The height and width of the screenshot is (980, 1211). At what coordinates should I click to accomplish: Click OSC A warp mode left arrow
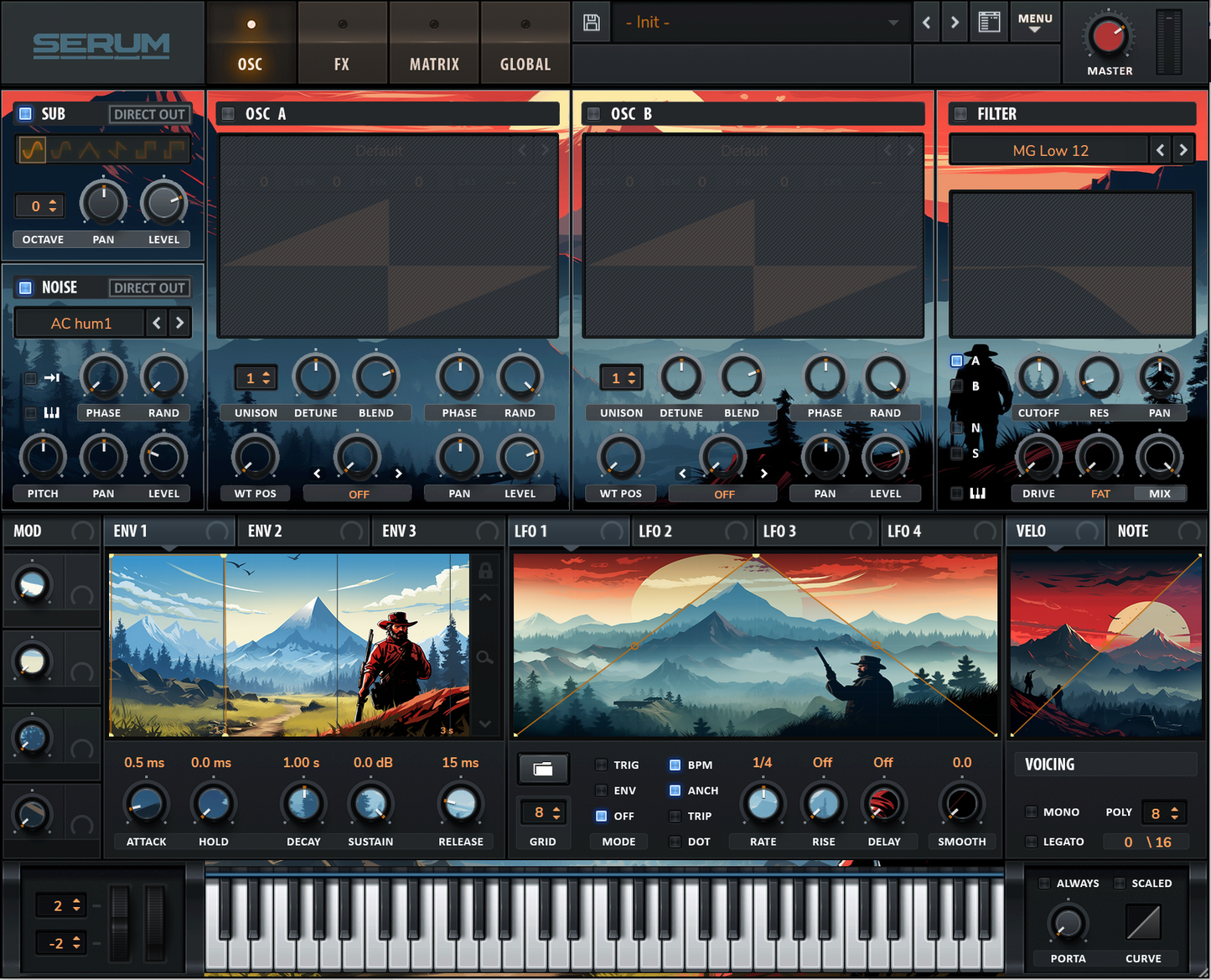(x=317, y=474)
